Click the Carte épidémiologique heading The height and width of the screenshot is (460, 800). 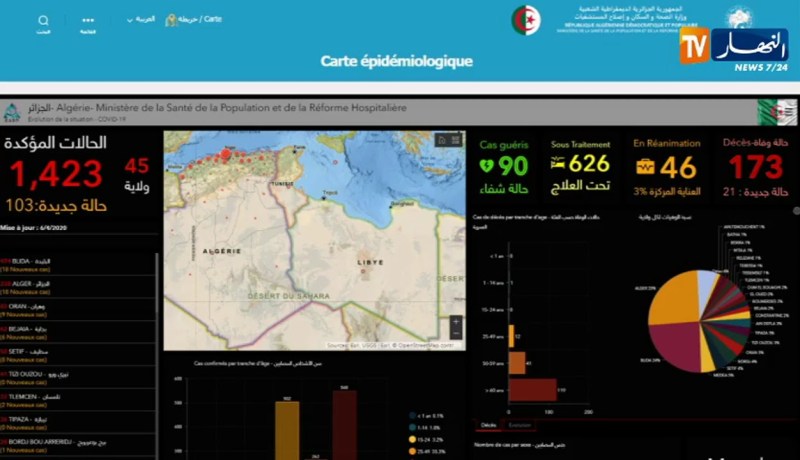(x=396, y=61)
